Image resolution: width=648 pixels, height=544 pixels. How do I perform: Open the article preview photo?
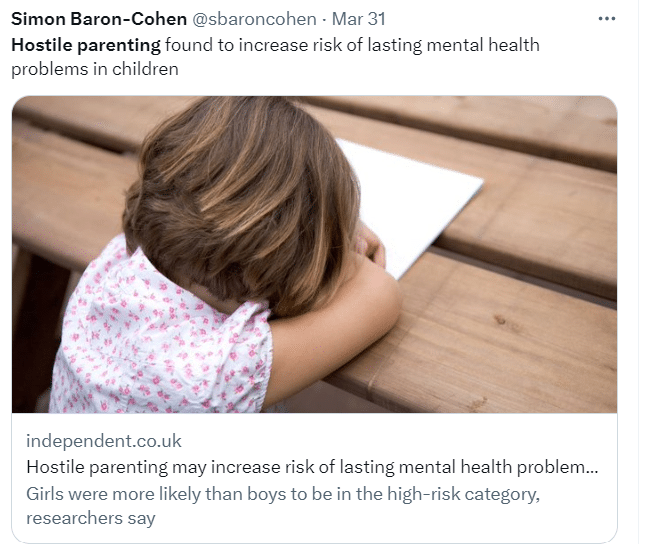coord(314,254)
